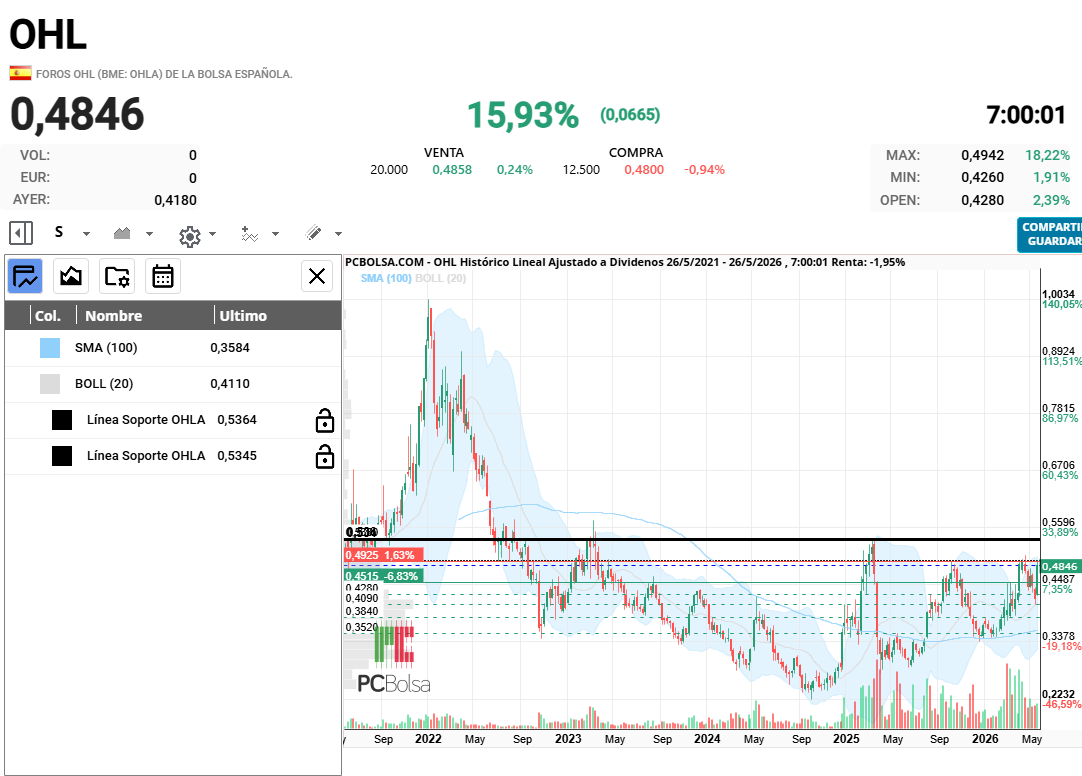Viewport: 1082px width, 776px height.
Task: Open the folder settings panel tab
Action: click(117, 277)
